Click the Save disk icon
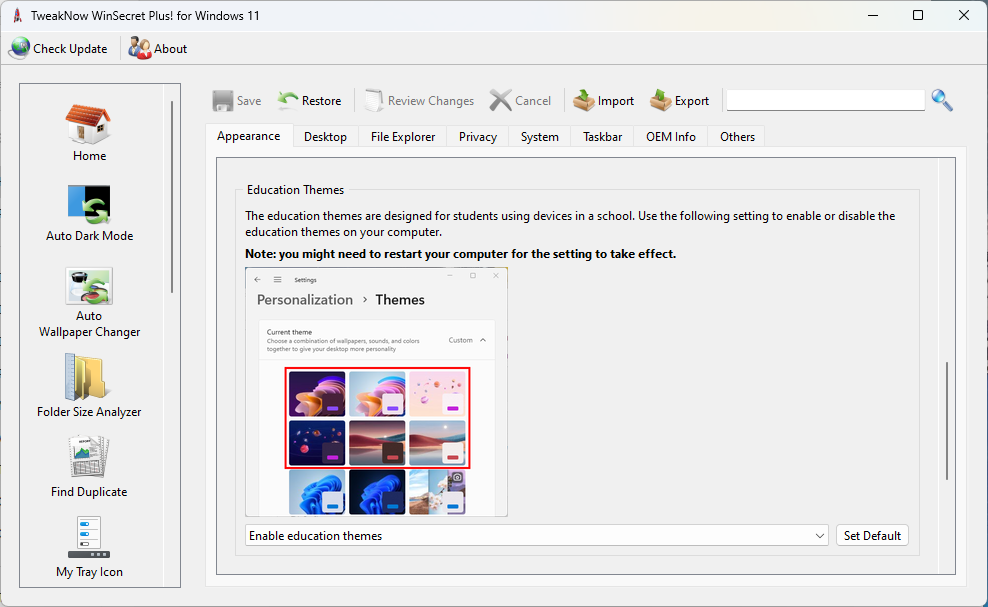The width and height of the screenshot is (988, 607). pos(222,101)
